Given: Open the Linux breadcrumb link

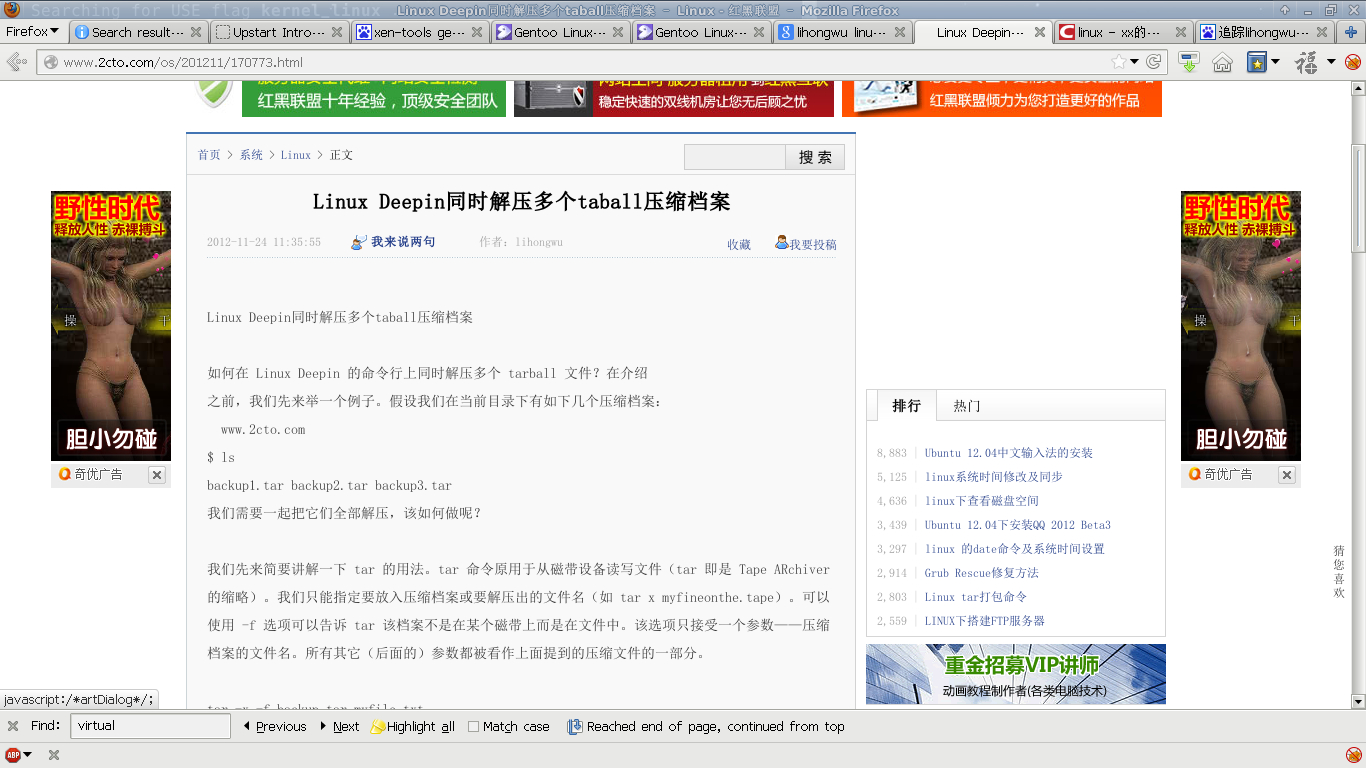Looking at the screenshot, I should click(x=296, y=155).
